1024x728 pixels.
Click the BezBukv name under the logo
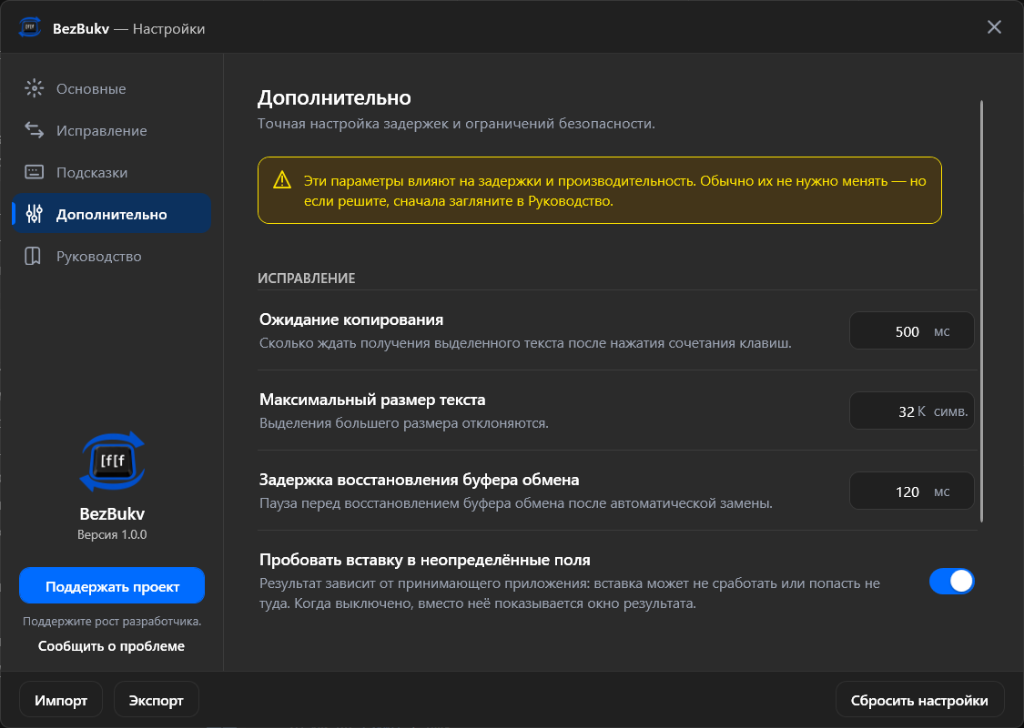(x=112, y=513)
